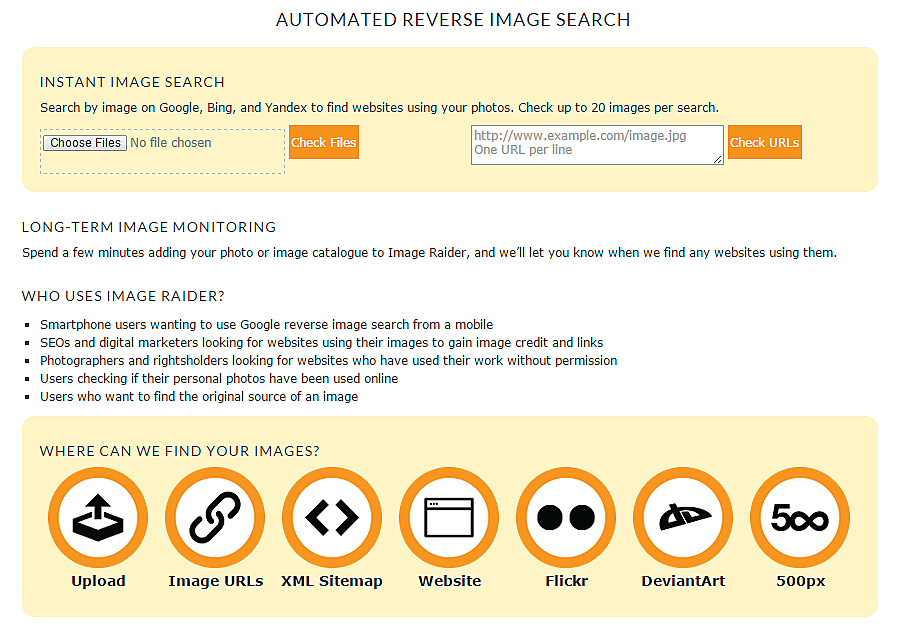Click the Upload label text
The height and width of the screenshot is (634, 910).
98,581
